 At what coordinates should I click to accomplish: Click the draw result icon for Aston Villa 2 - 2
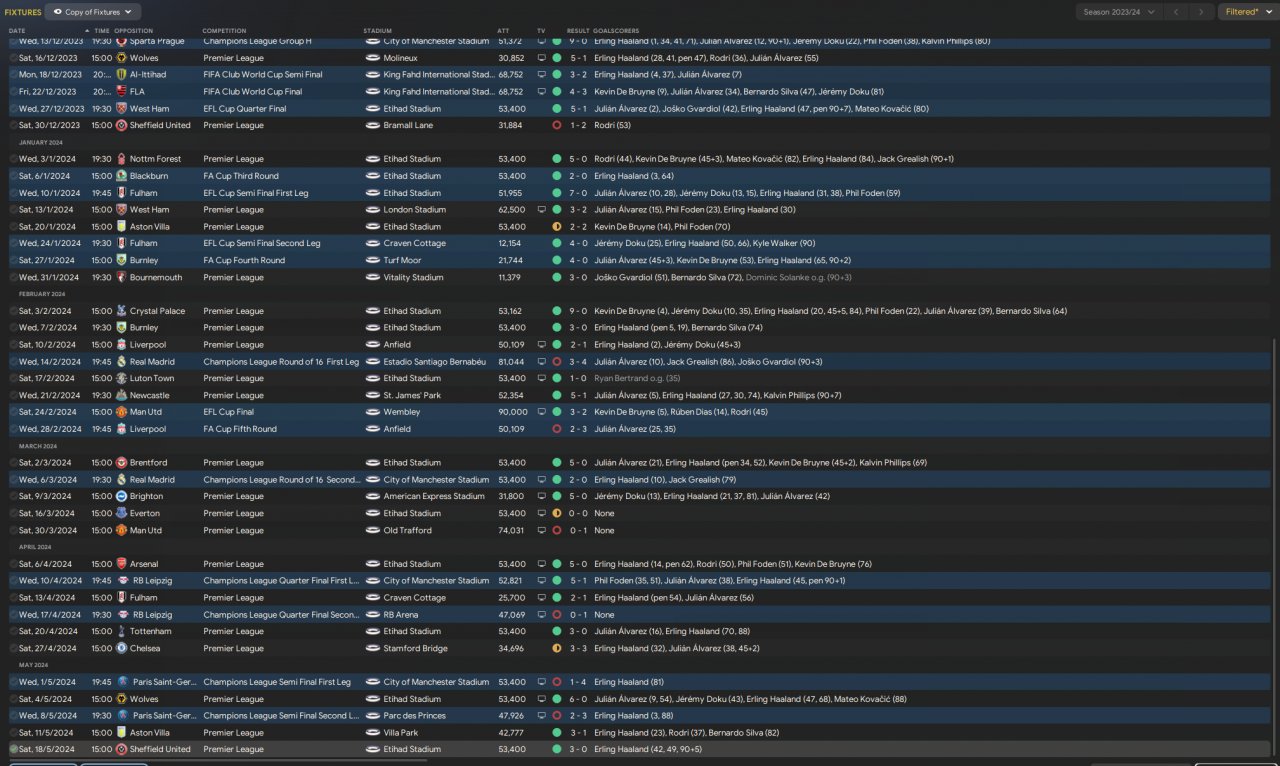click(557, 227)
